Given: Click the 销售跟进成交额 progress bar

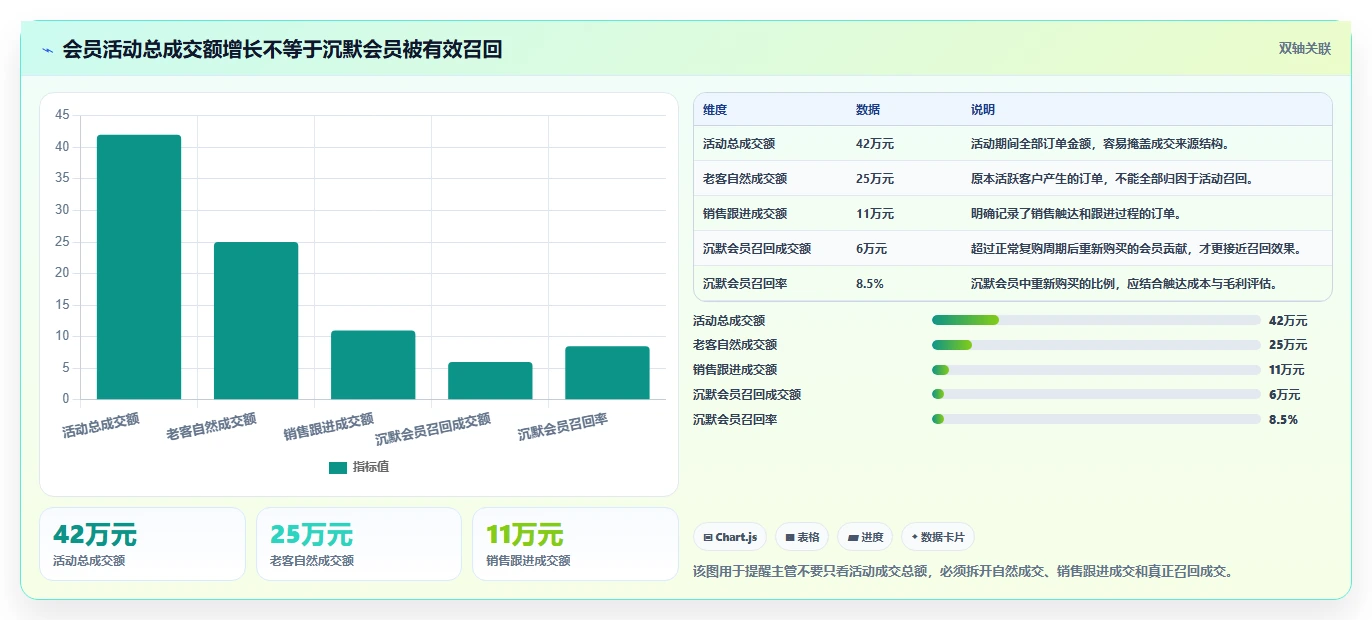Looking at the screenshot, I should point(1096,370).
